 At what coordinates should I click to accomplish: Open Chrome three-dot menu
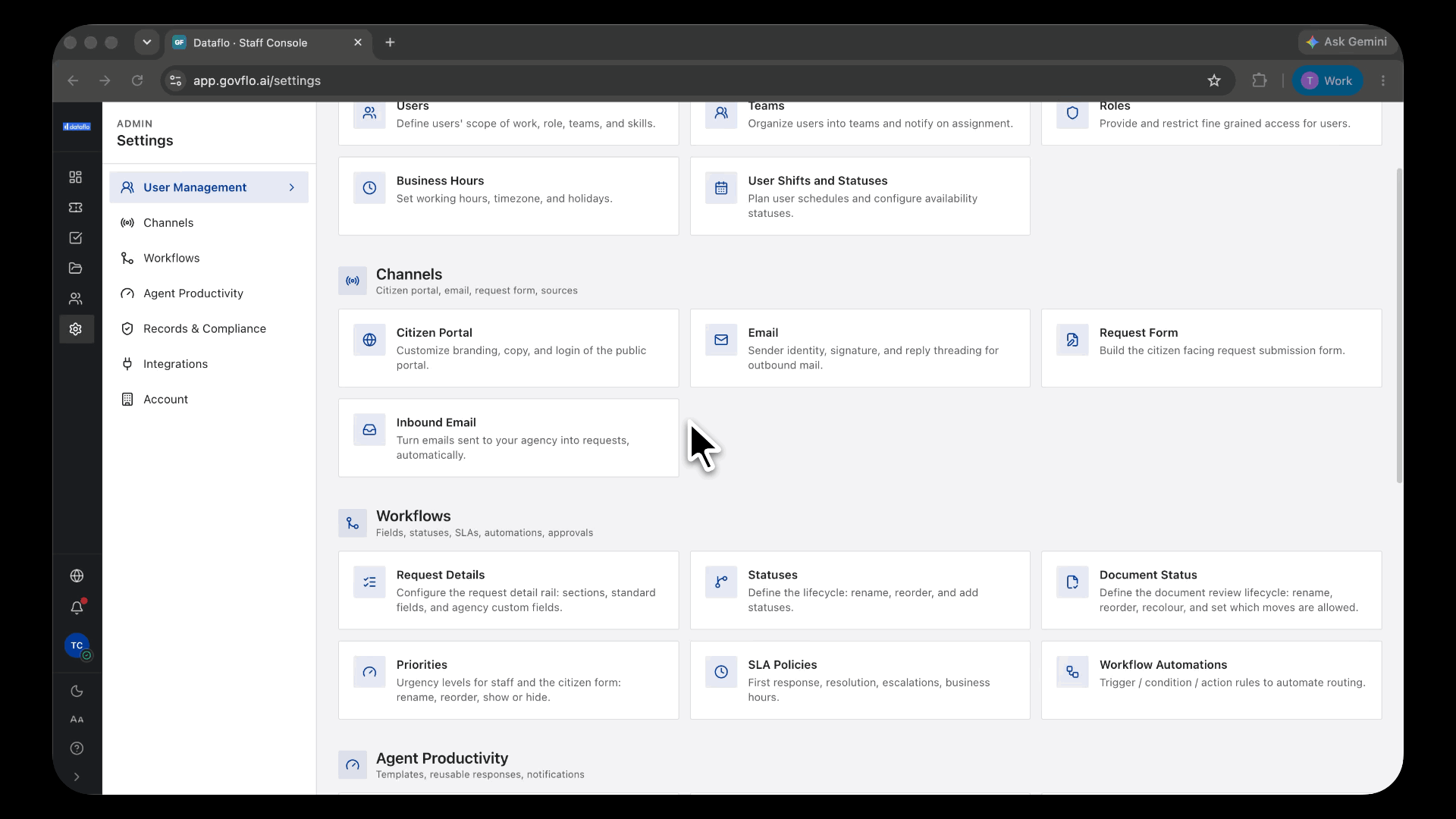click(1383, 80)
